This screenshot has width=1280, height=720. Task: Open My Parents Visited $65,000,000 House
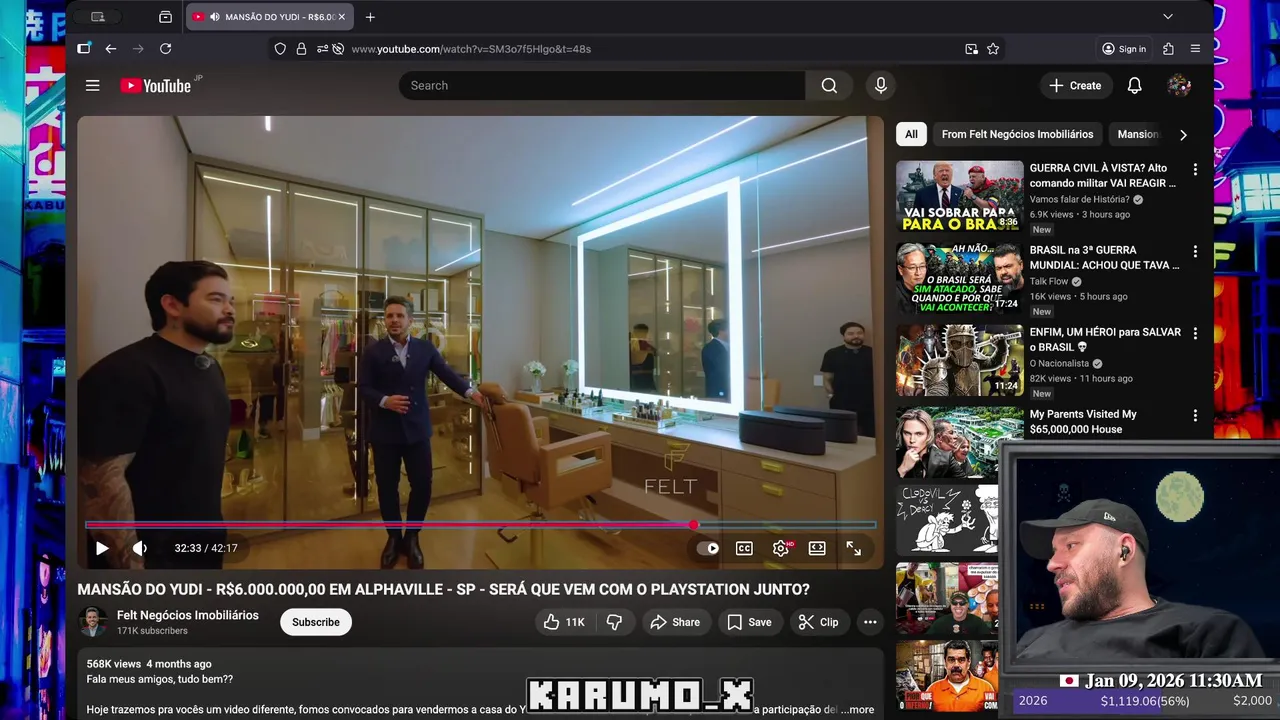tap(1083, 421)
